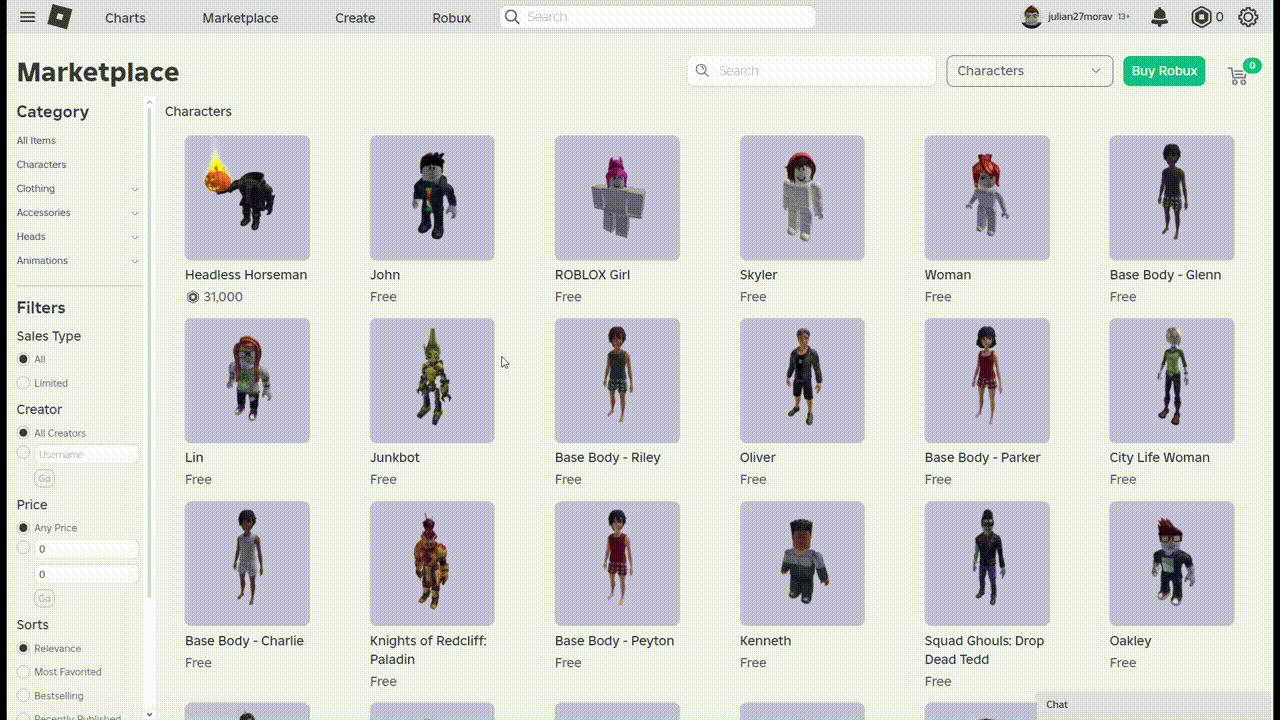Click the magnifier icon in top search bar
The height and width of the screenshot is (720, 1280).
512,17
